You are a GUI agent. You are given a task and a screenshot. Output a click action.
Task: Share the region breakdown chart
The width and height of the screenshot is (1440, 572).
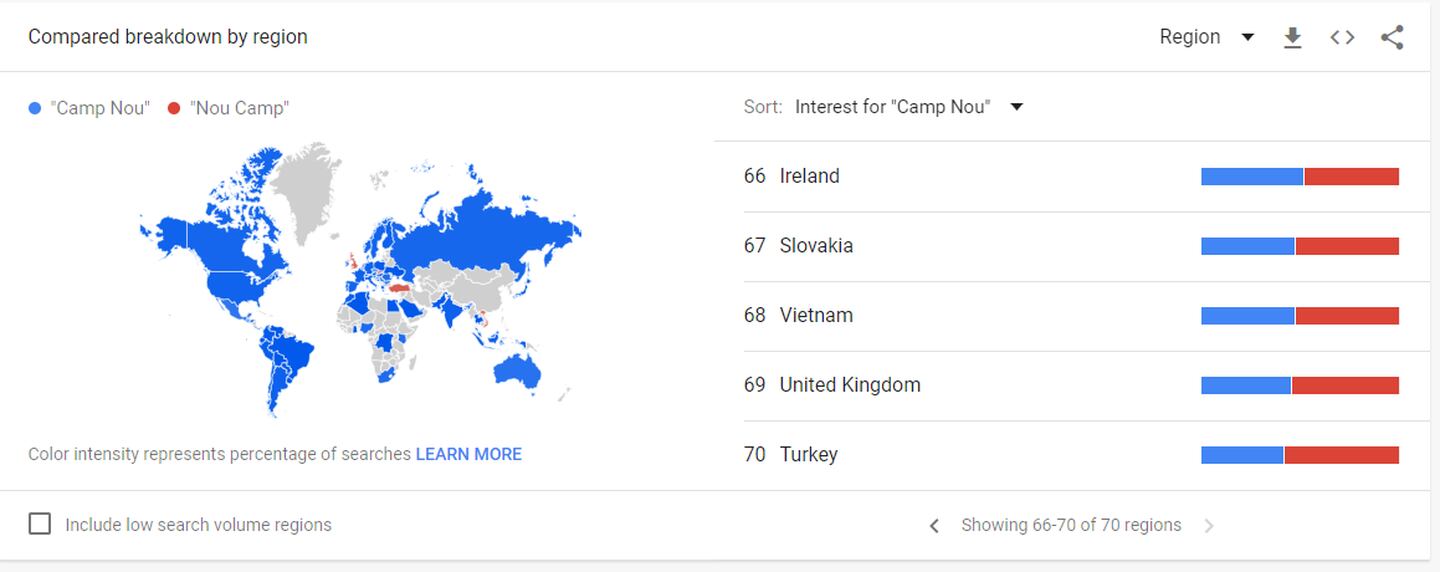[1392, 38]
